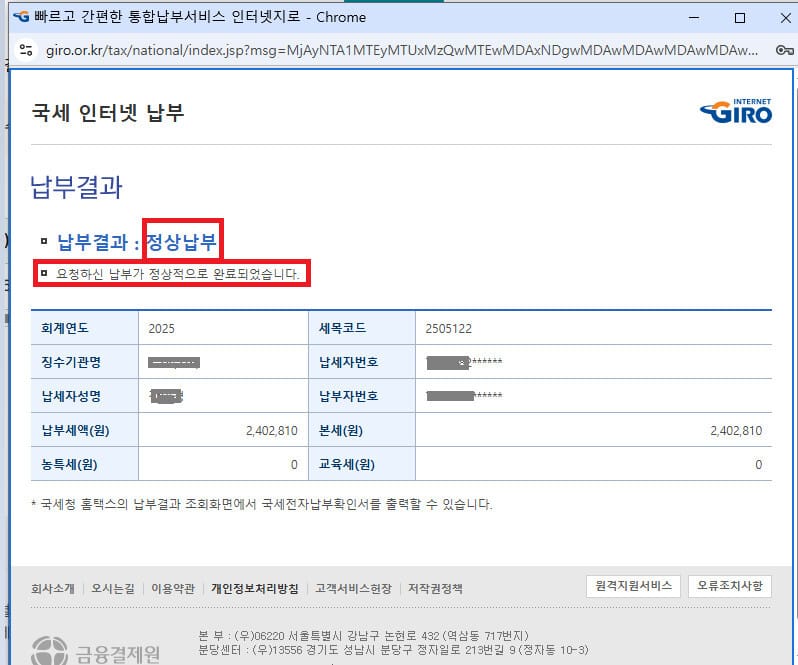This screenshot has width=798, height=665.
Task: Click the 오류조치사항 button
Action: coord(730,586)
